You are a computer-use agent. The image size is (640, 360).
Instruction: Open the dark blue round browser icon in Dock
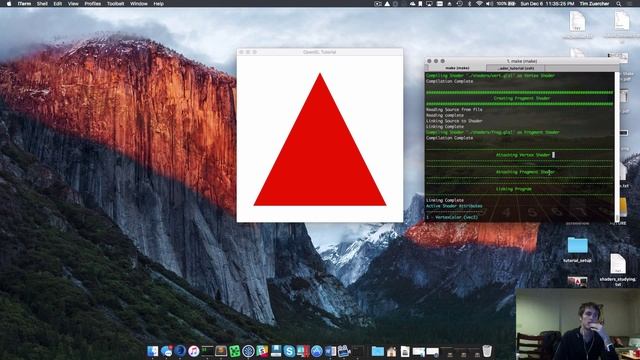(180, 351)
